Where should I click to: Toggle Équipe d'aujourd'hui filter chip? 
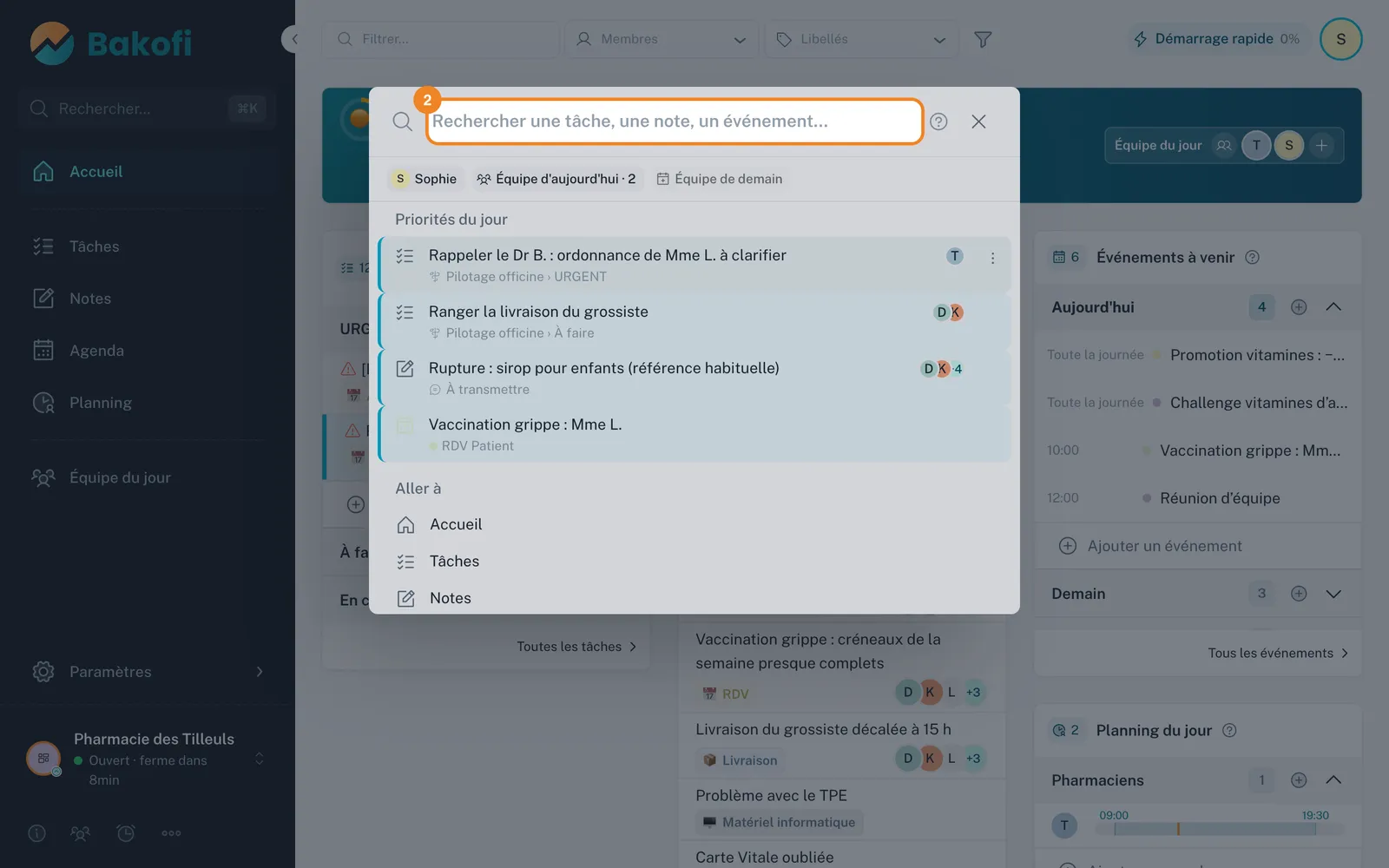point(556,179)
